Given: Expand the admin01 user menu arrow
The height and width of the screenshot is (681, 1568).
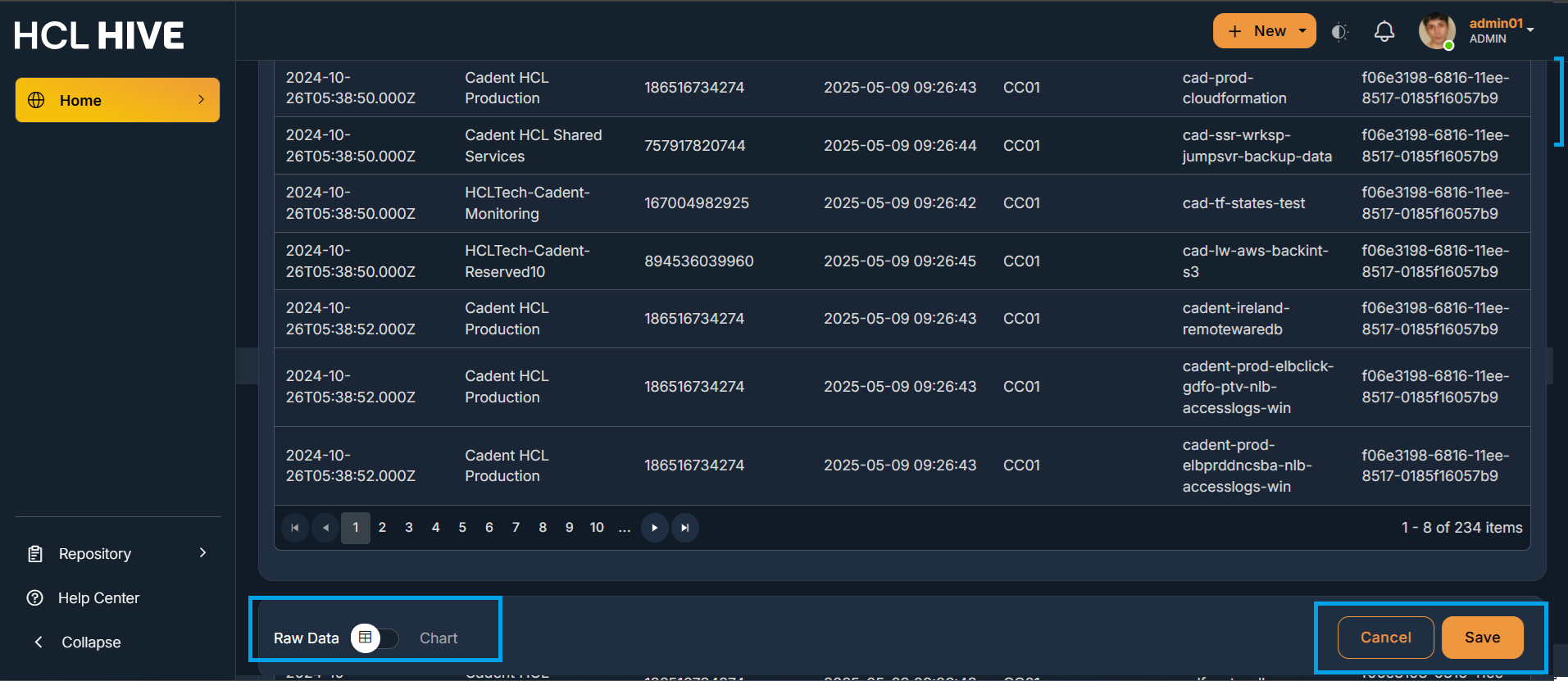Looking at the screenshot, I should (1530, 30).
